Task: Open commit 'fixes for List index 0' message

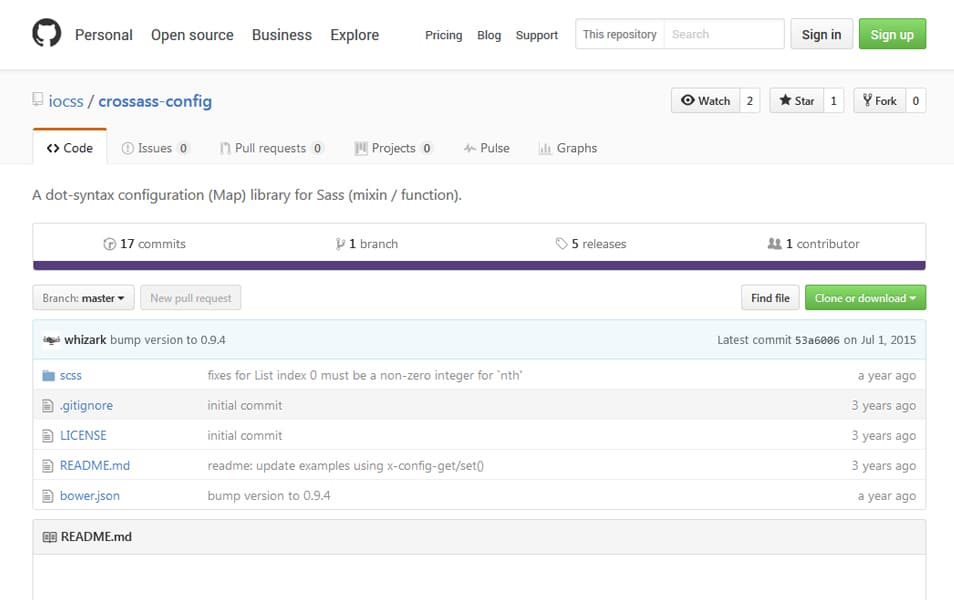Action: click(x=365, y=375)
